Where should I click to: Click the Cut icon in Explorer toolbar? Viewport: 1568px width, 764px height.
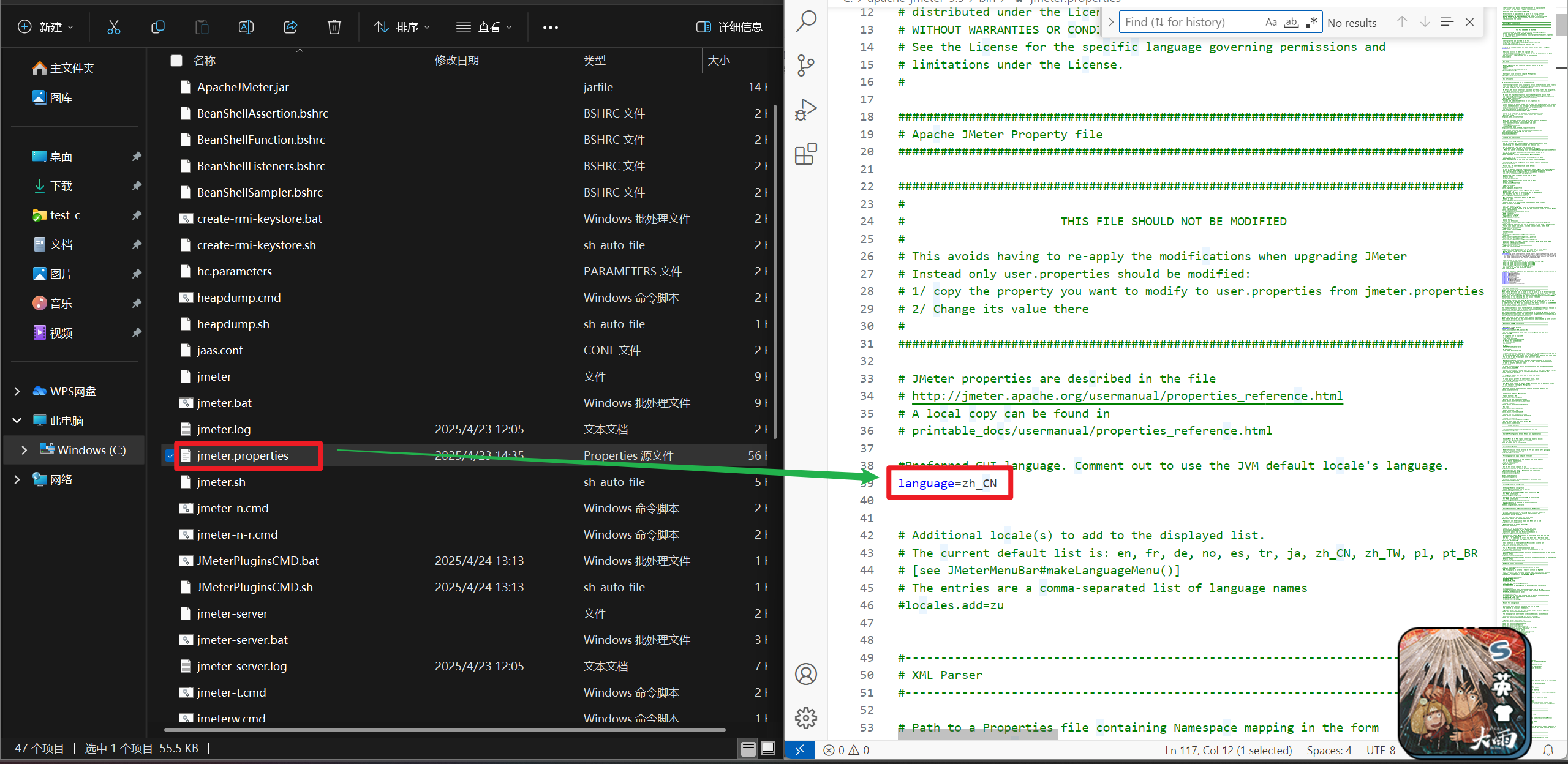pyautogui.click(x=114, y=27)
